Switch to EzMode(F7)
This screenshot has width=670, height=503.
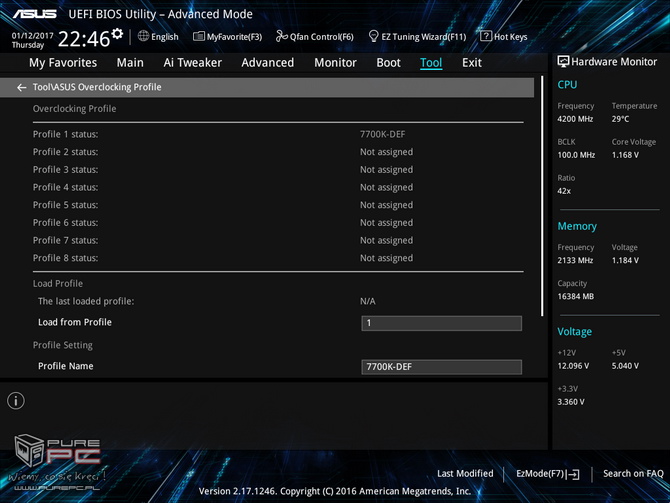click(x=547, y=474)
